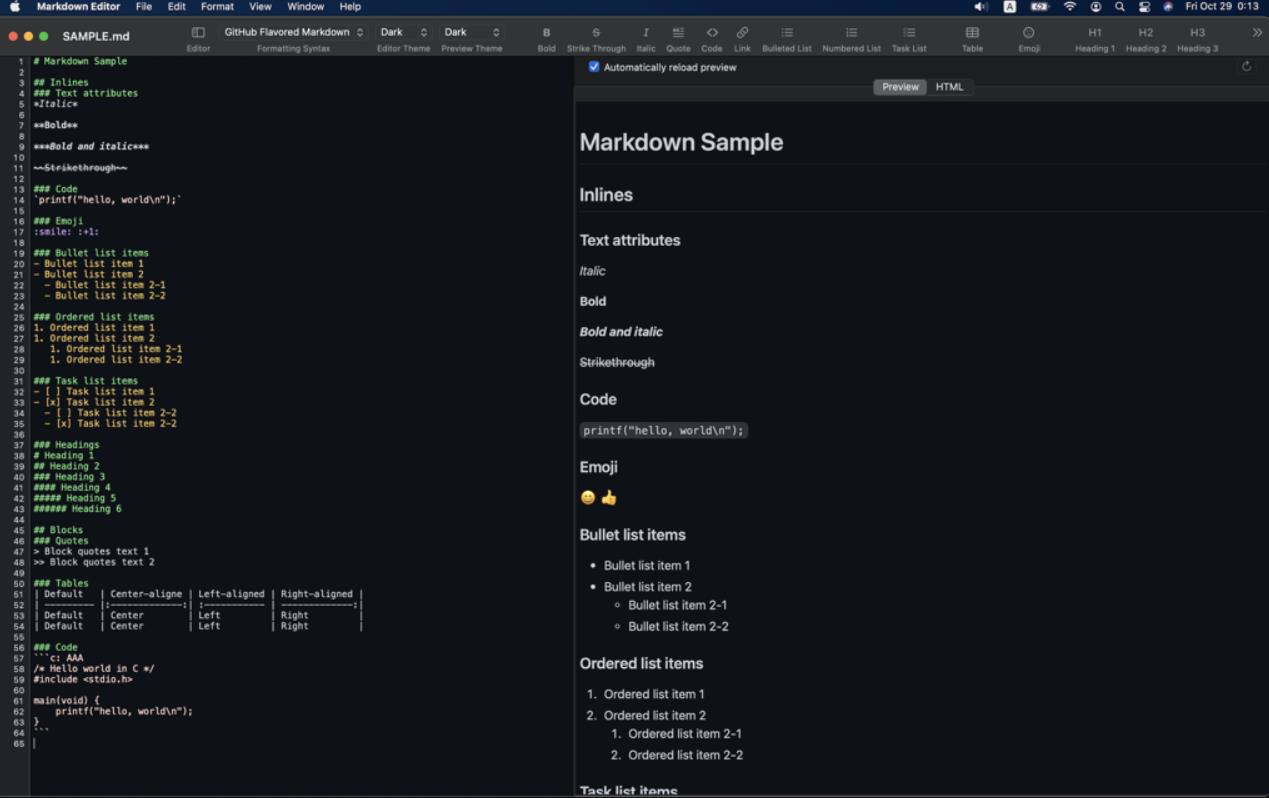Apply Heading 2 style
The height and width of the screenshot is (798, 1269).
click(1146, 33)
